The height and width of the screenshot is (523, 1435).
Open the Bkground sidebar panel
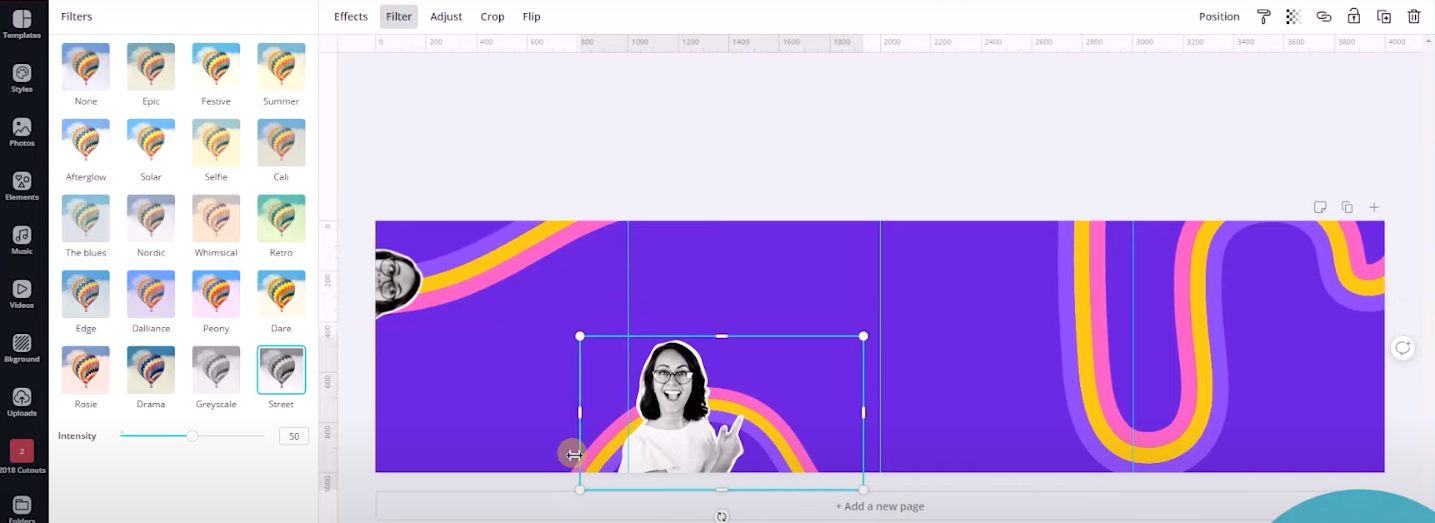pos(22,348)
